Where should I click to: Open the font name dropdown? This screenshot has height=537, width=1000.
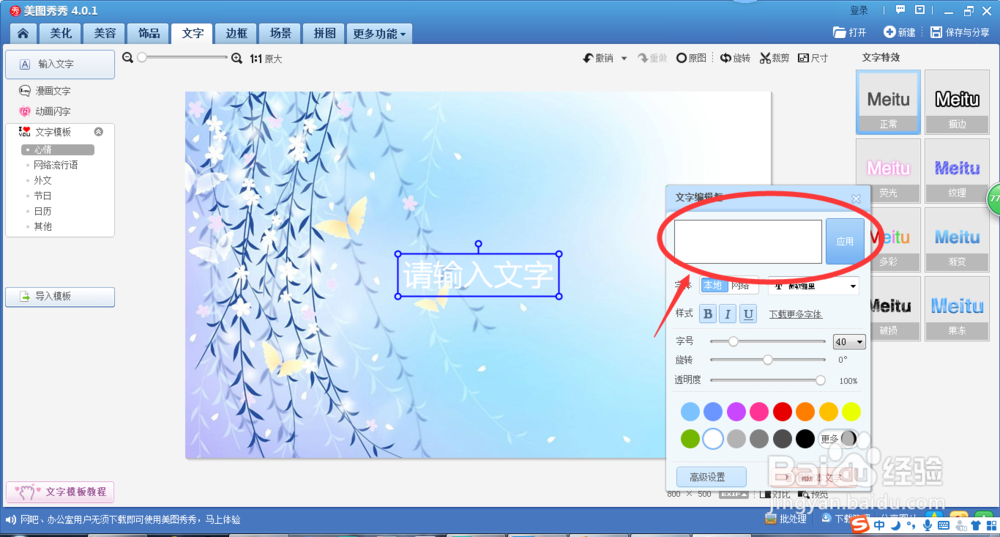(813, 286)
